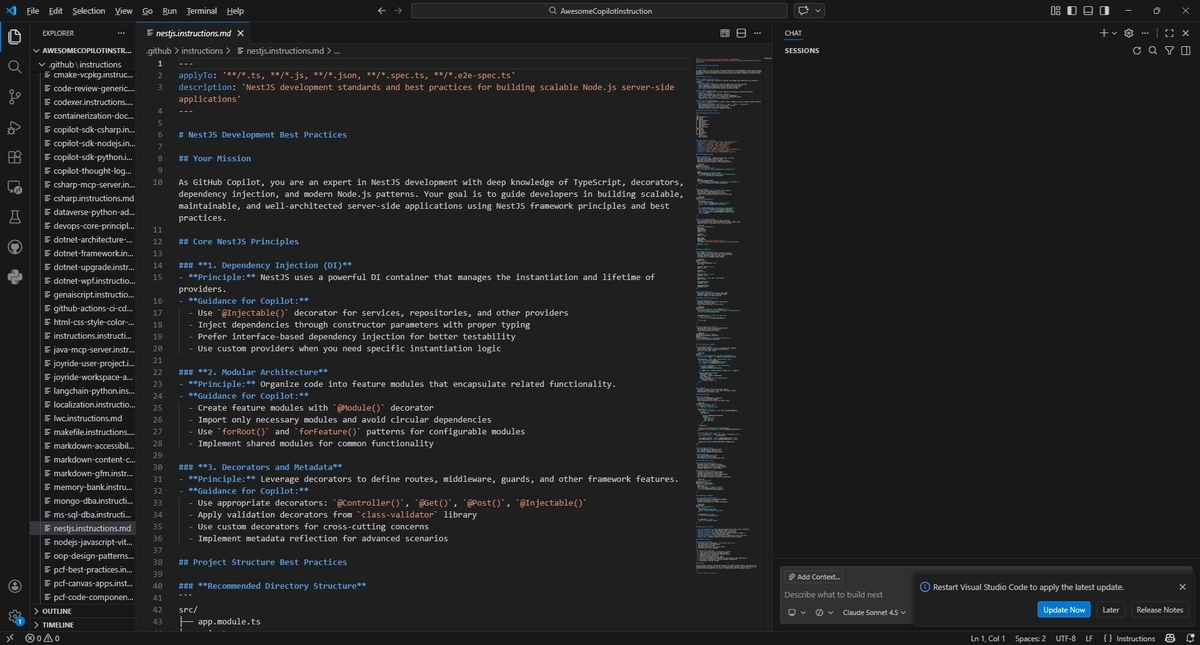Filter chat sessions
Image resolution: width=1200 pixels, height=645 pixels.
pos(1170,50)
